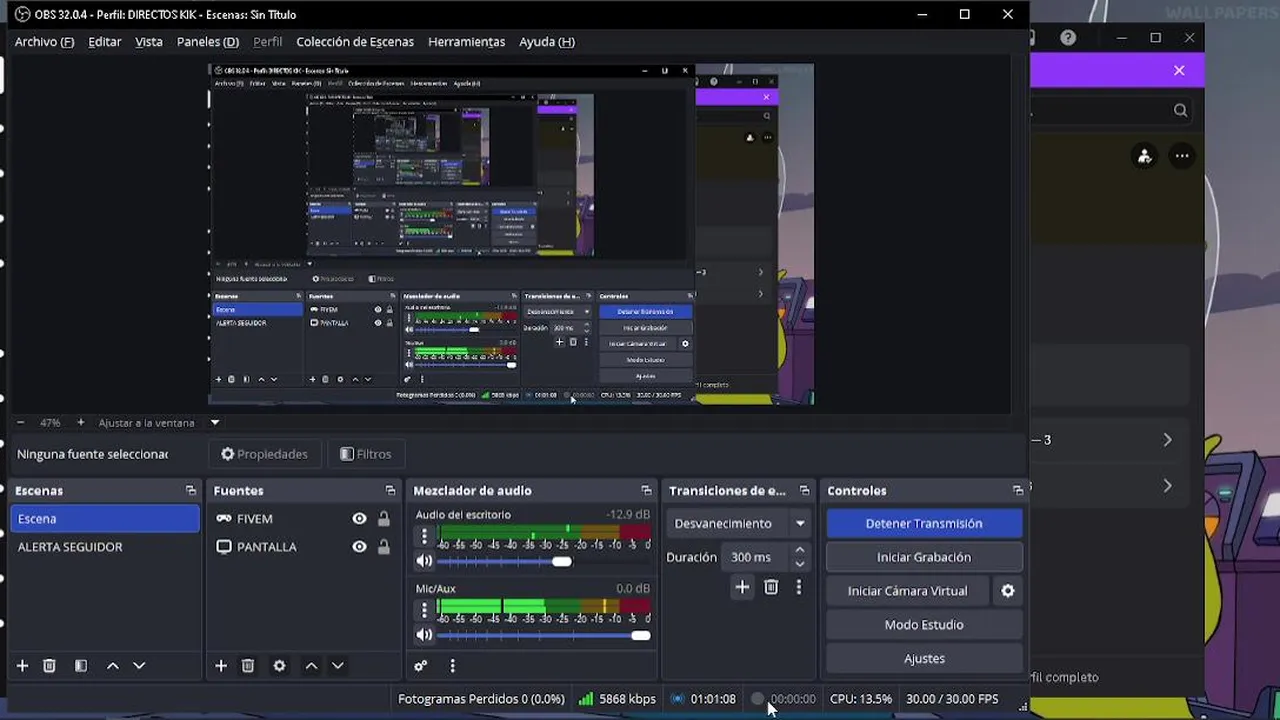Open audio mixer three-dot menu at bottom
1280x720 pixels.
452,666
